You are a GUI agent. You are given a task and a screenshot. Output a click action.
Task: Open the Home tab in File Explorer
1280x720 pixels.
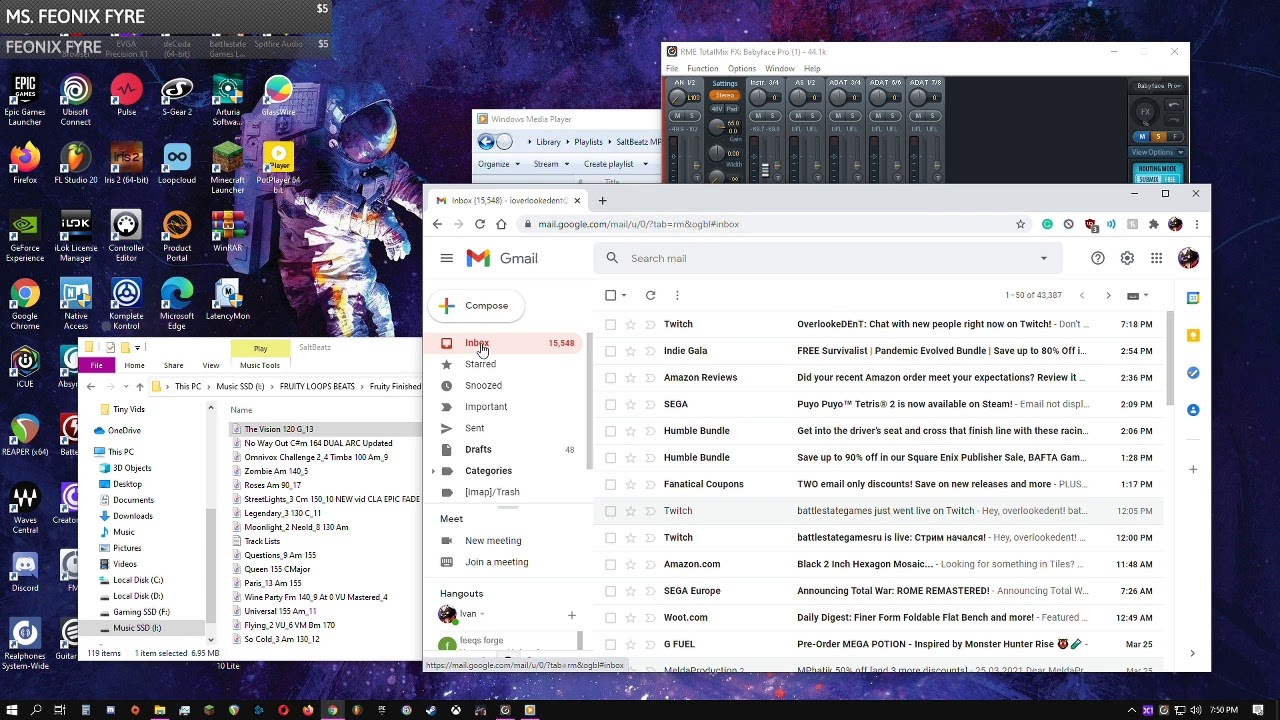coord(134,365)
